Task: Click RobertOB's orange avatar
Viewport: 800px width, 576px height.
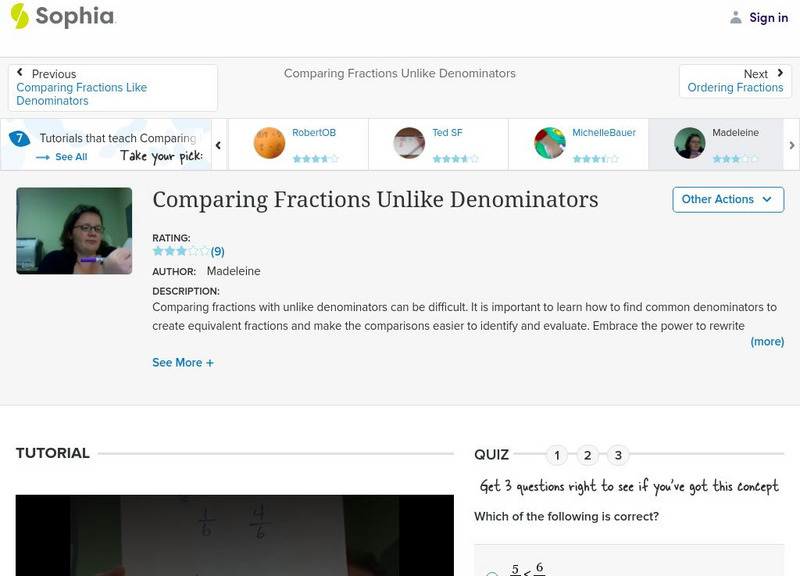Action: (269, 143)
